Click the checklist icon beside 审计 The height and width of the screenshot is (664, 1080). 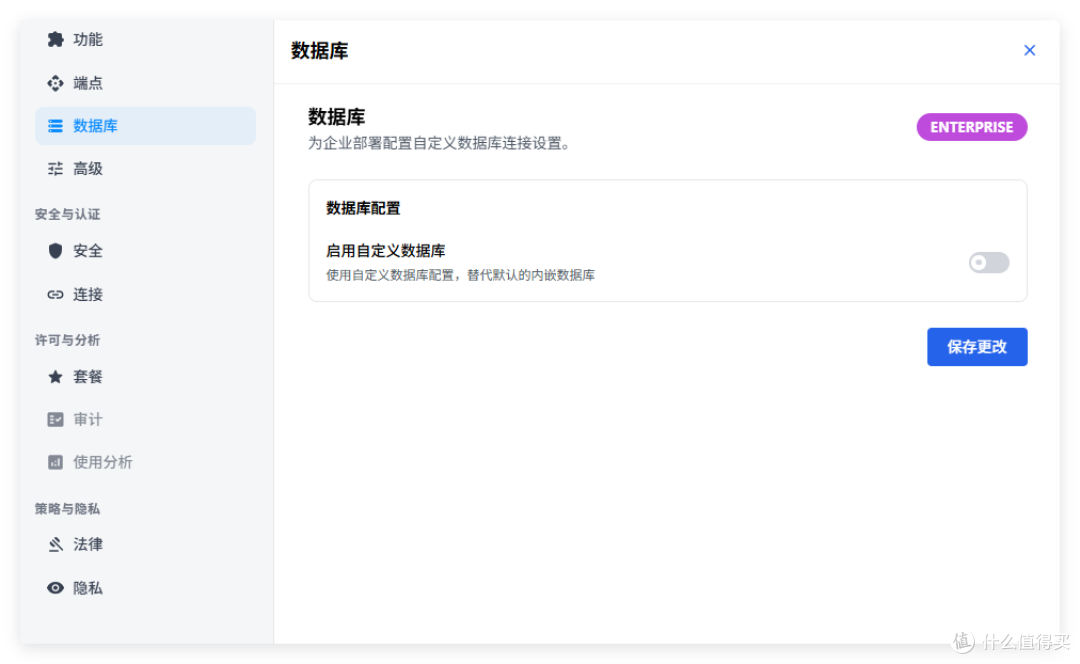point(55,419)
